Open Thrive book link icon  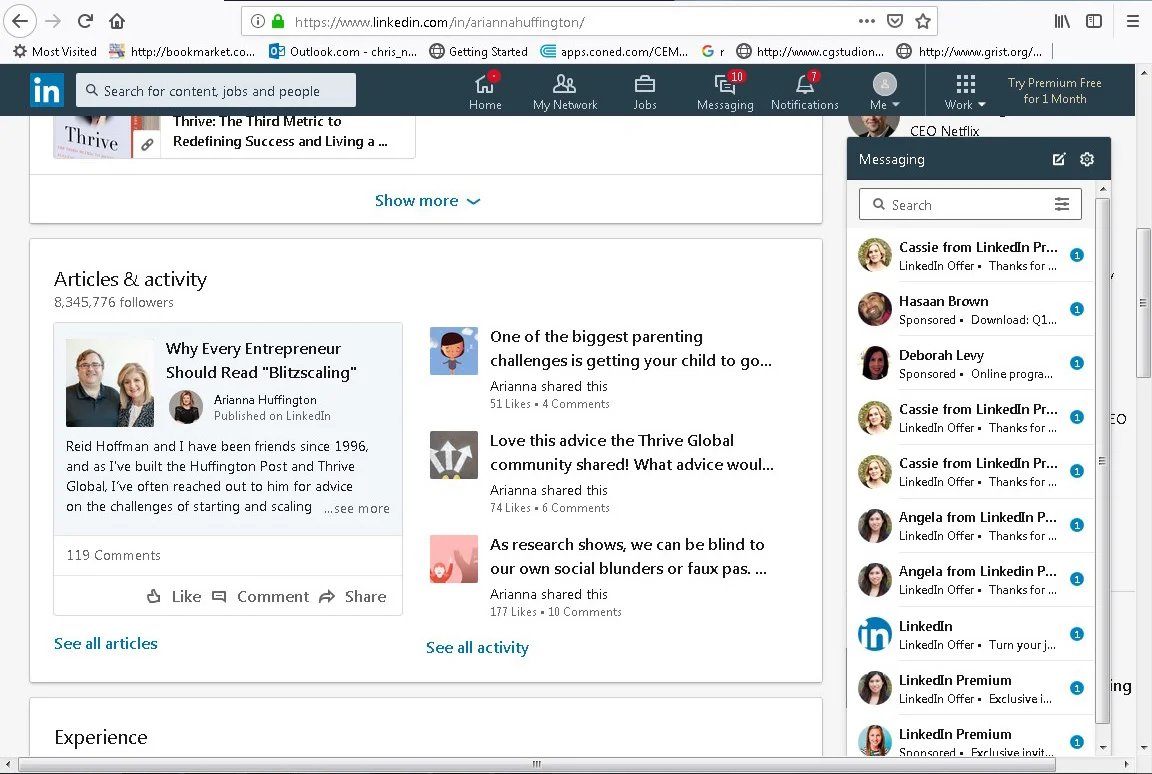coord(148,145)
